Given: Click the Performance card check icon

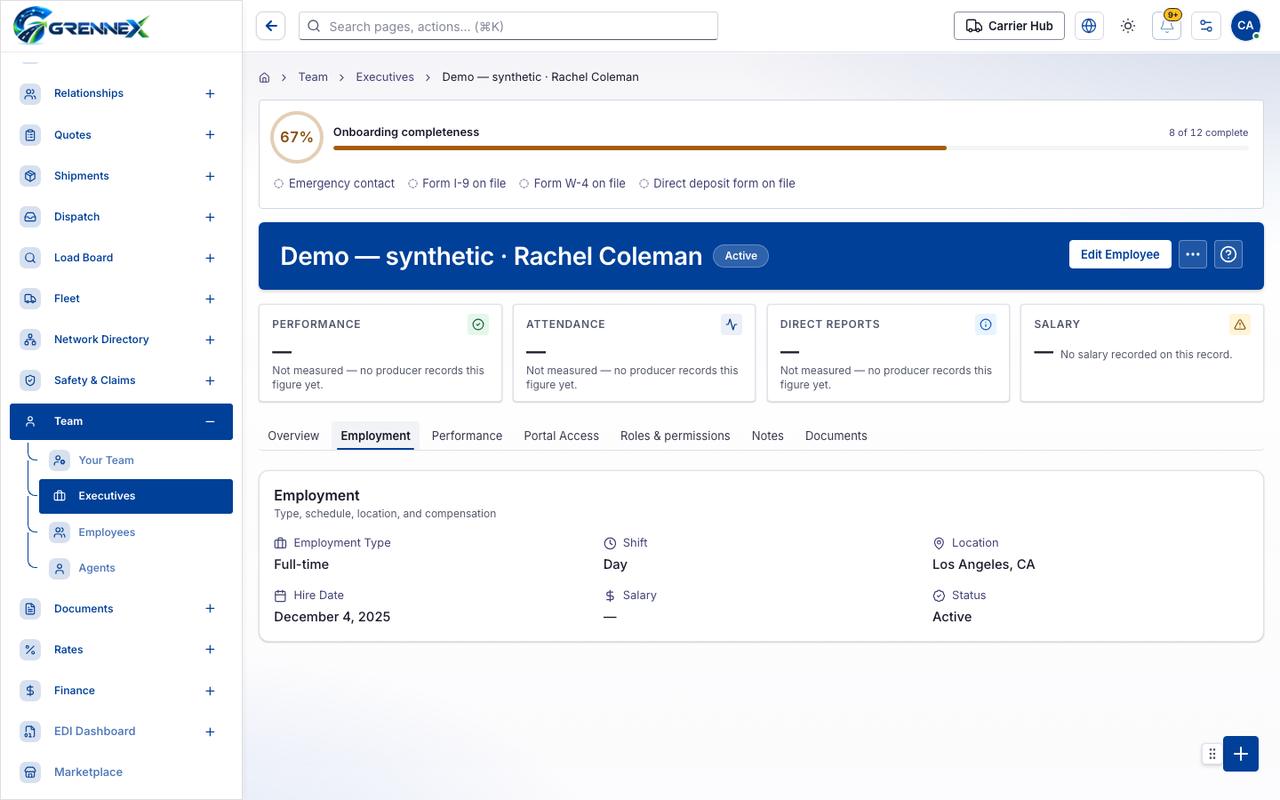Looking at the screenshot, I should pyautogui.click(x=478, y=324).
